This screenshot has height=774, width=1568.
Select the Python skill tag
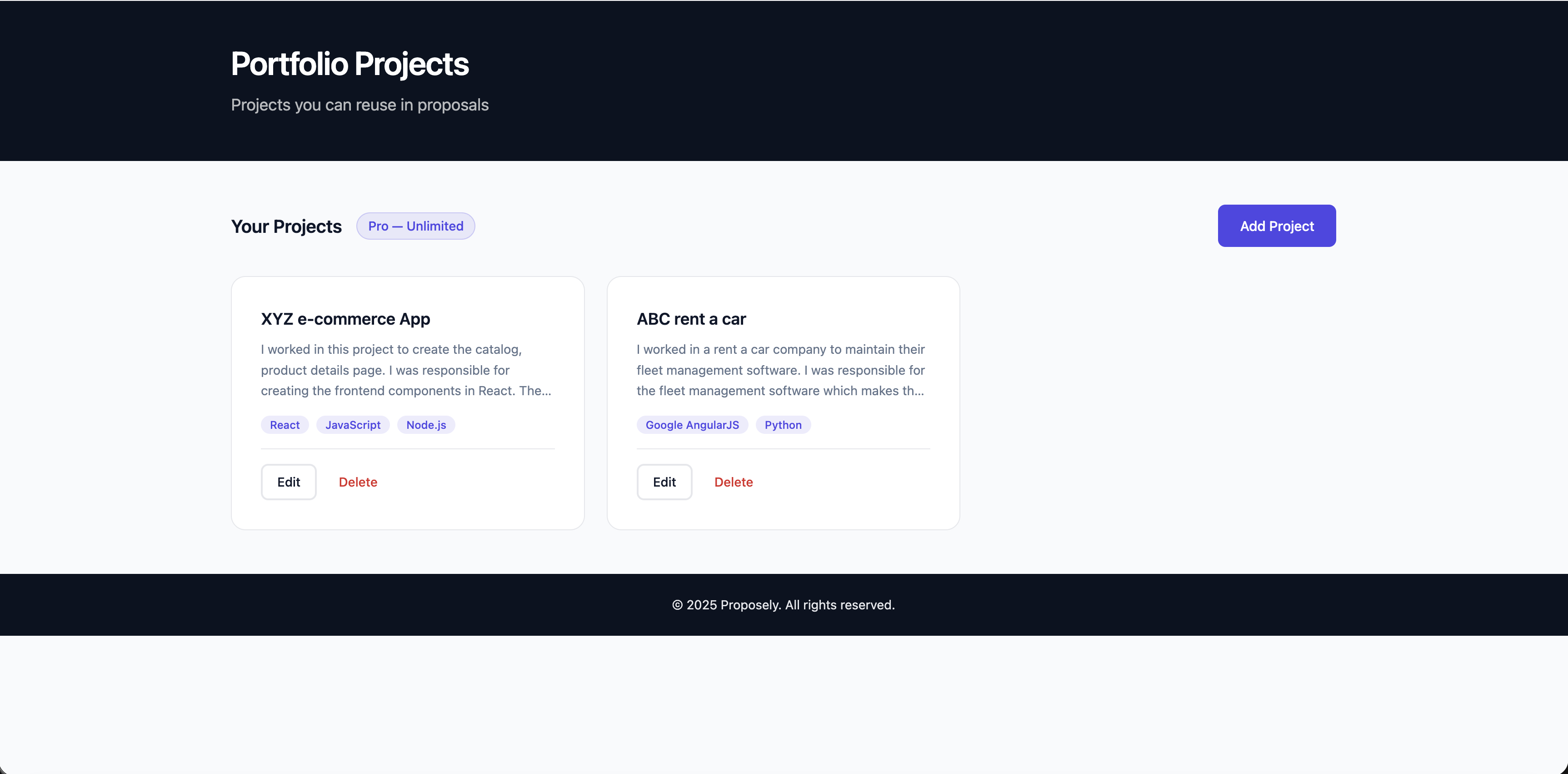tap(783, 425)
